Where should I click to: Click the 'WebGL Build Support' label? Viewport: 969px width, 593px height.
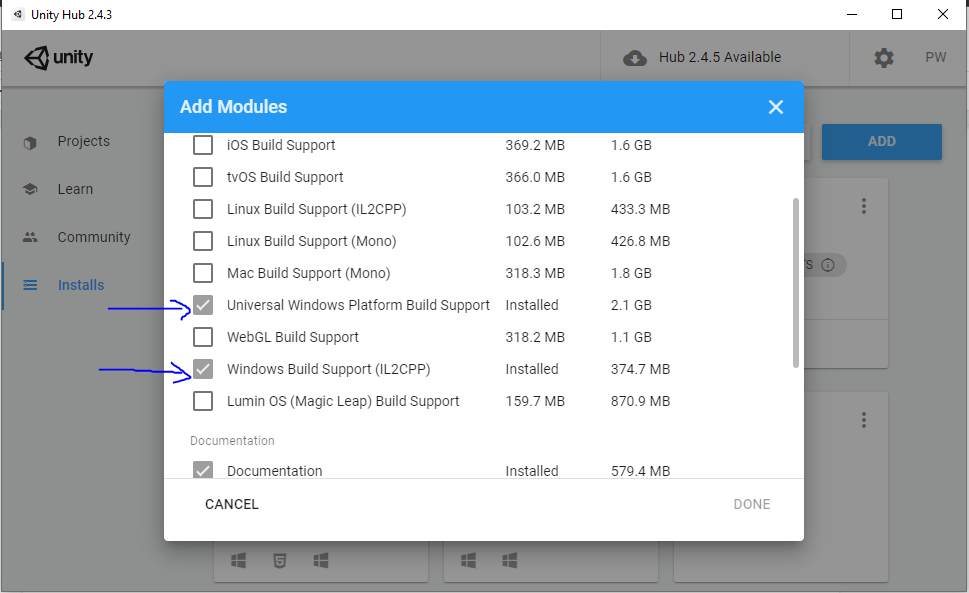[x=292, y=337]
